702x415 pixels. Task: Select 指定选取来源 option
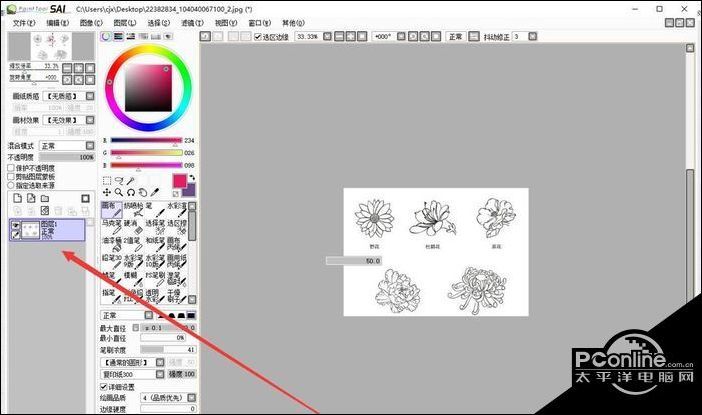point(11,185)
